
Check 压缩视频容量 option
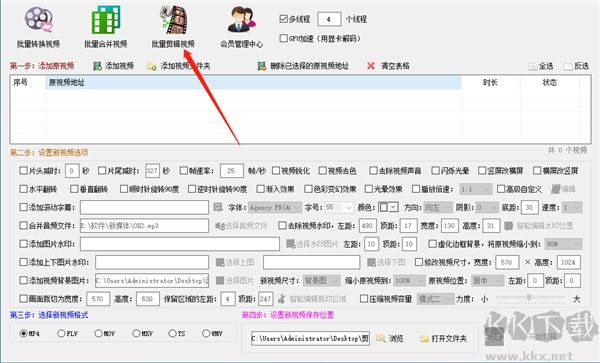click(x=364, y=299)
